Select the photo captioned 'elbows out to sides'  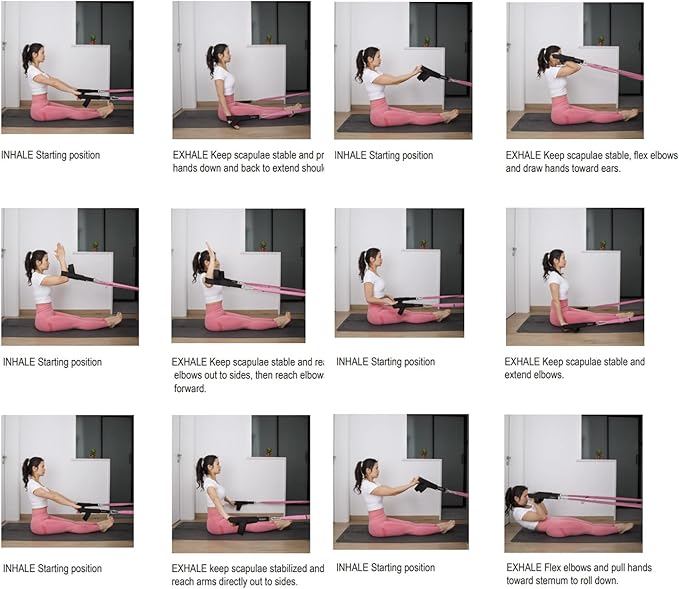238,276
